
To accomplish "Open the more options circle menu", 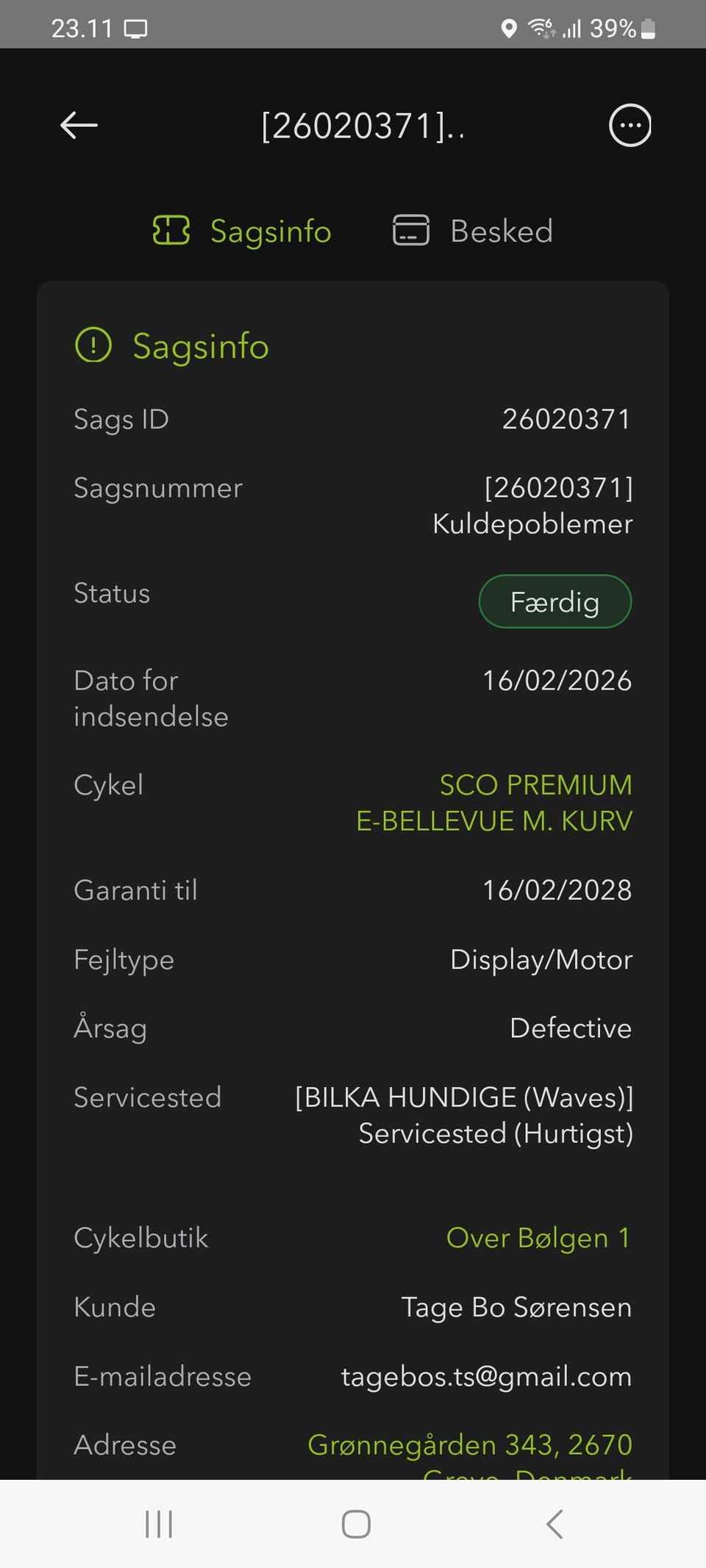I will [630, 126].
